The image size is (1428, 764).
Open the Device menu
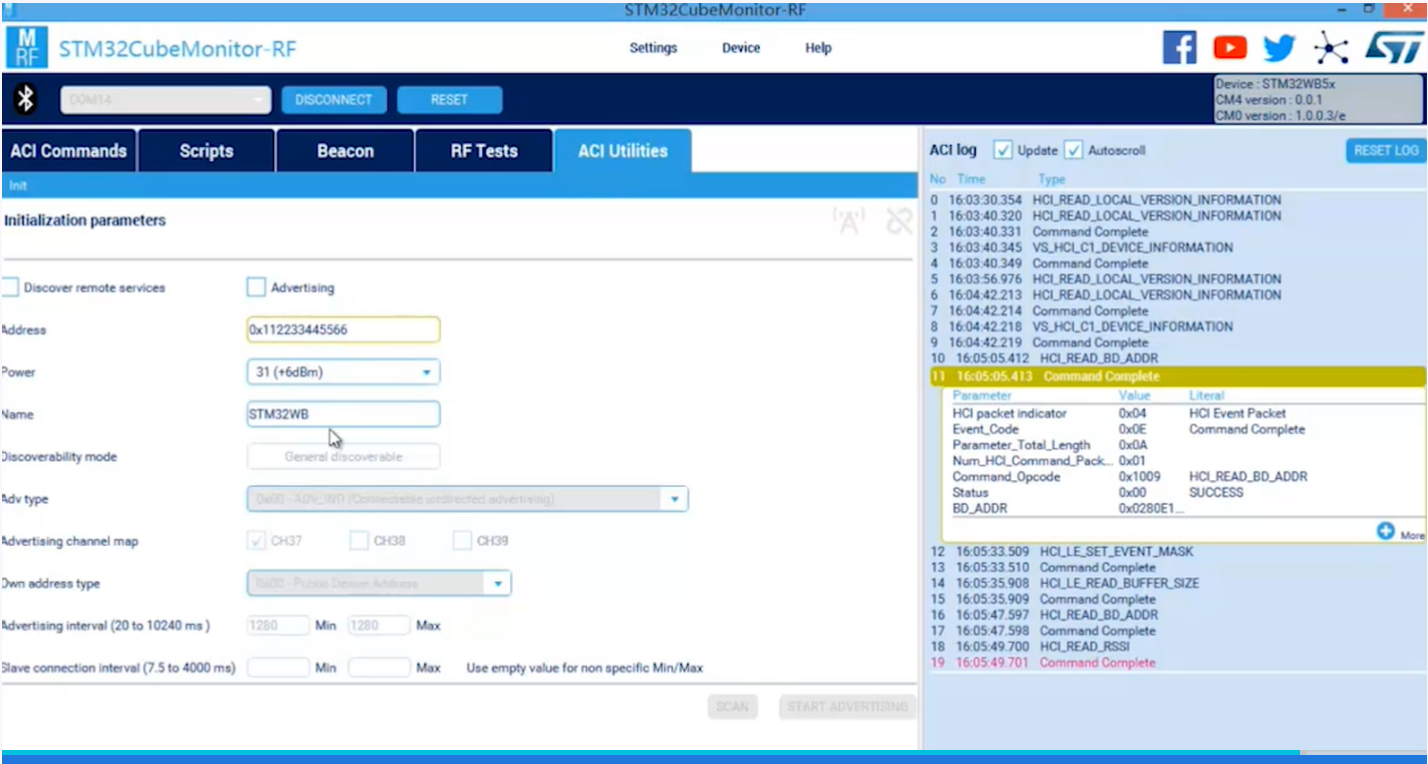pyautogui.click(x=741, y=48)
